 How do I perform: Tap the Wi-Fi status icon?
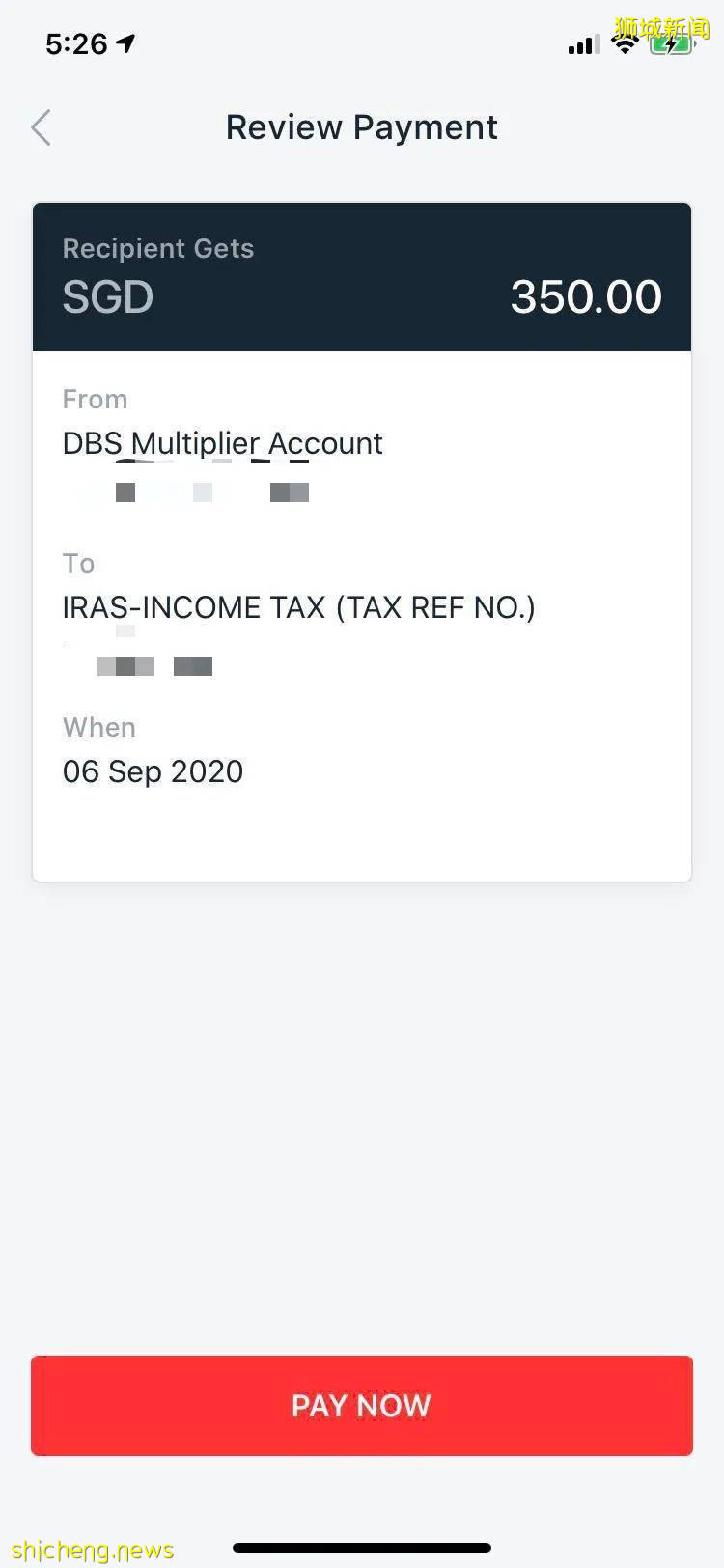[626, 43]
